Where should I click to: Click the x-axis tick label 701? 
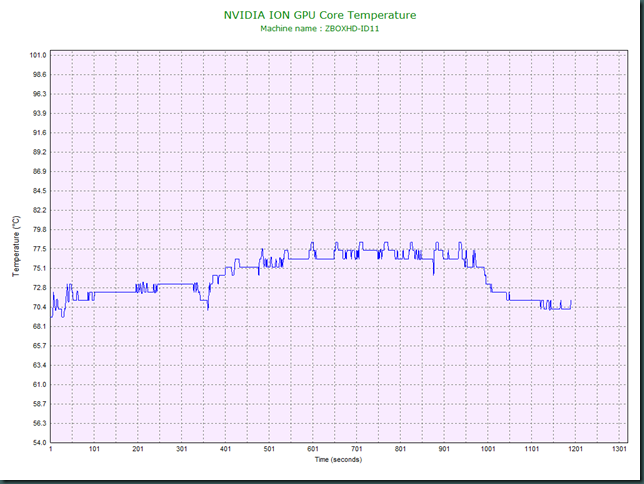tap(356, 449)
